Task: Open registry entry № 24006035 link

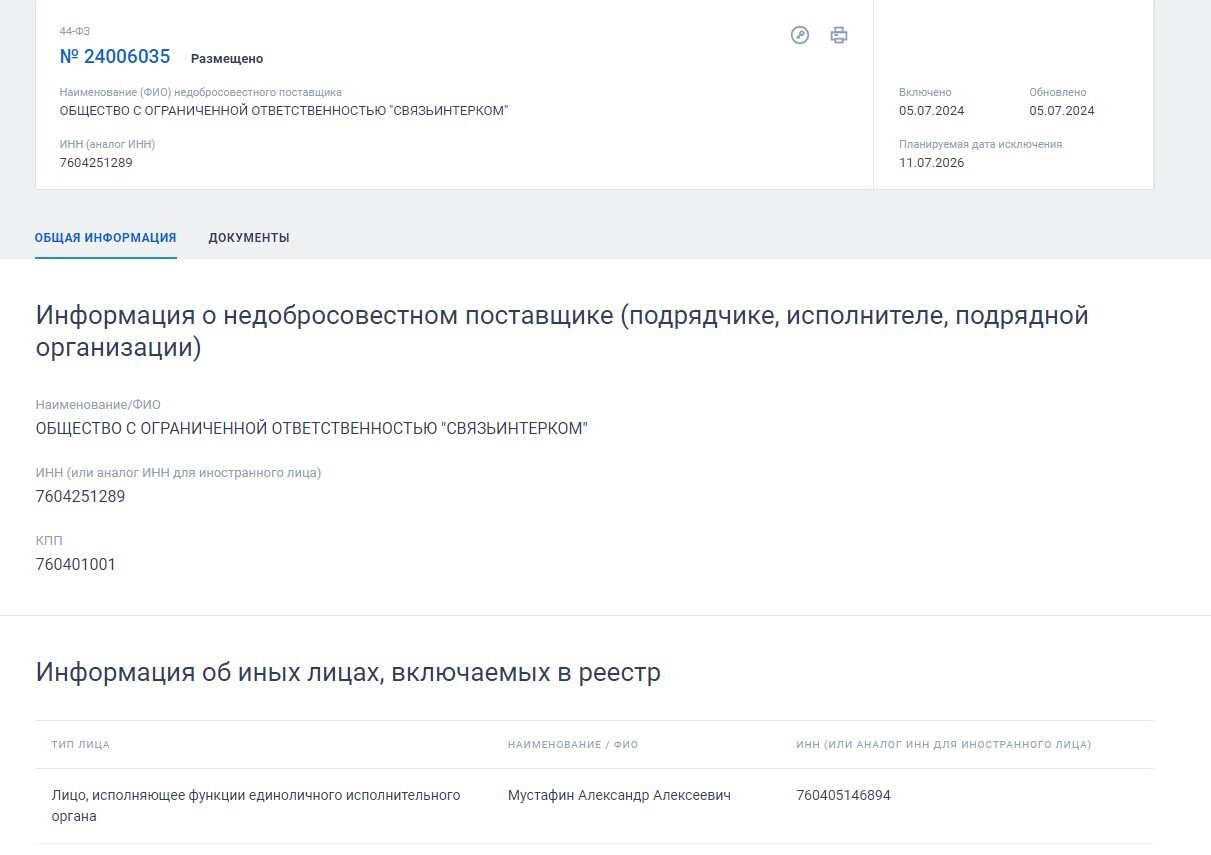Action: point(115,57)
